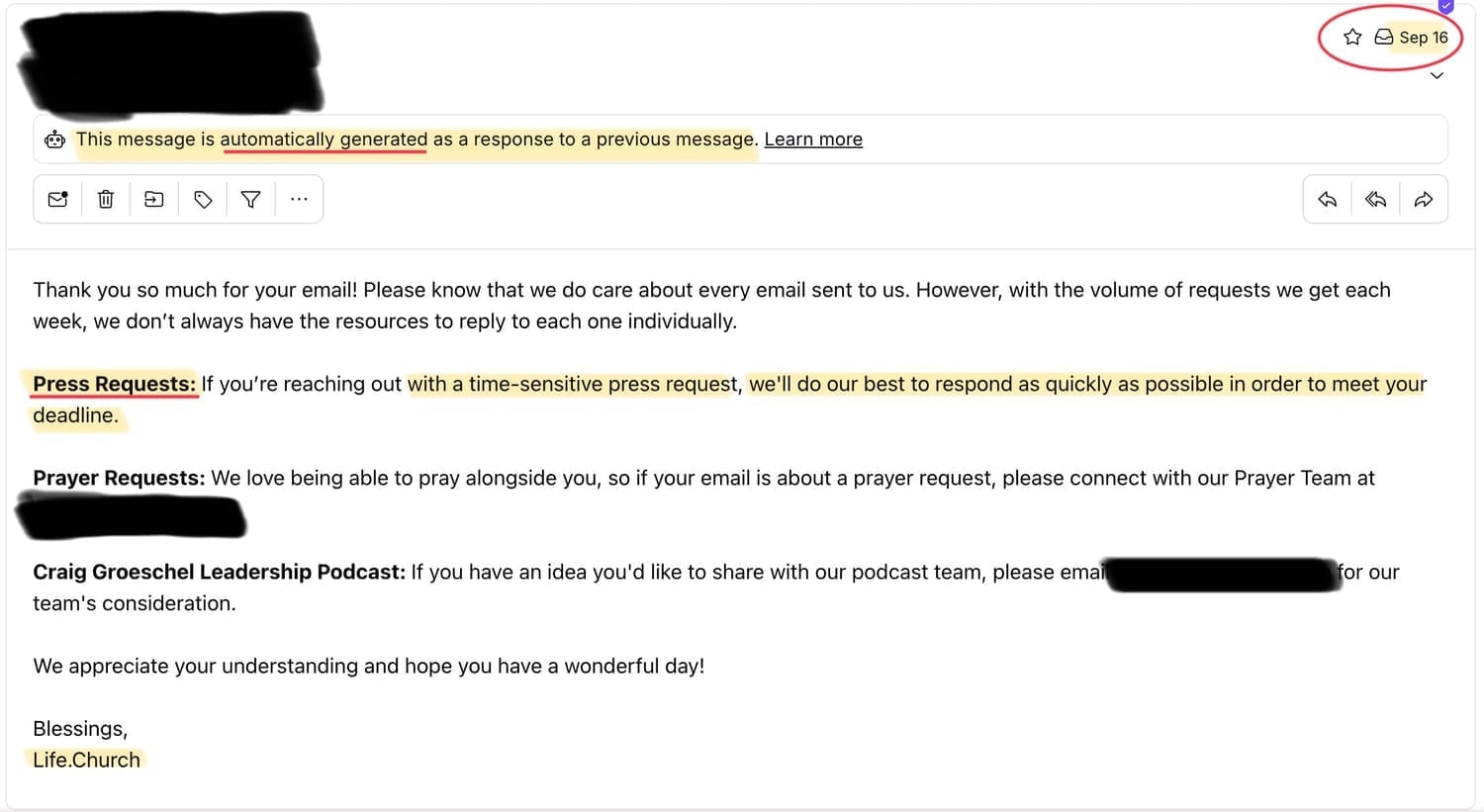Screen dimensions: 1484x812
Task: Click the Sep 16 date
Action: click(x=1424, y=38)
